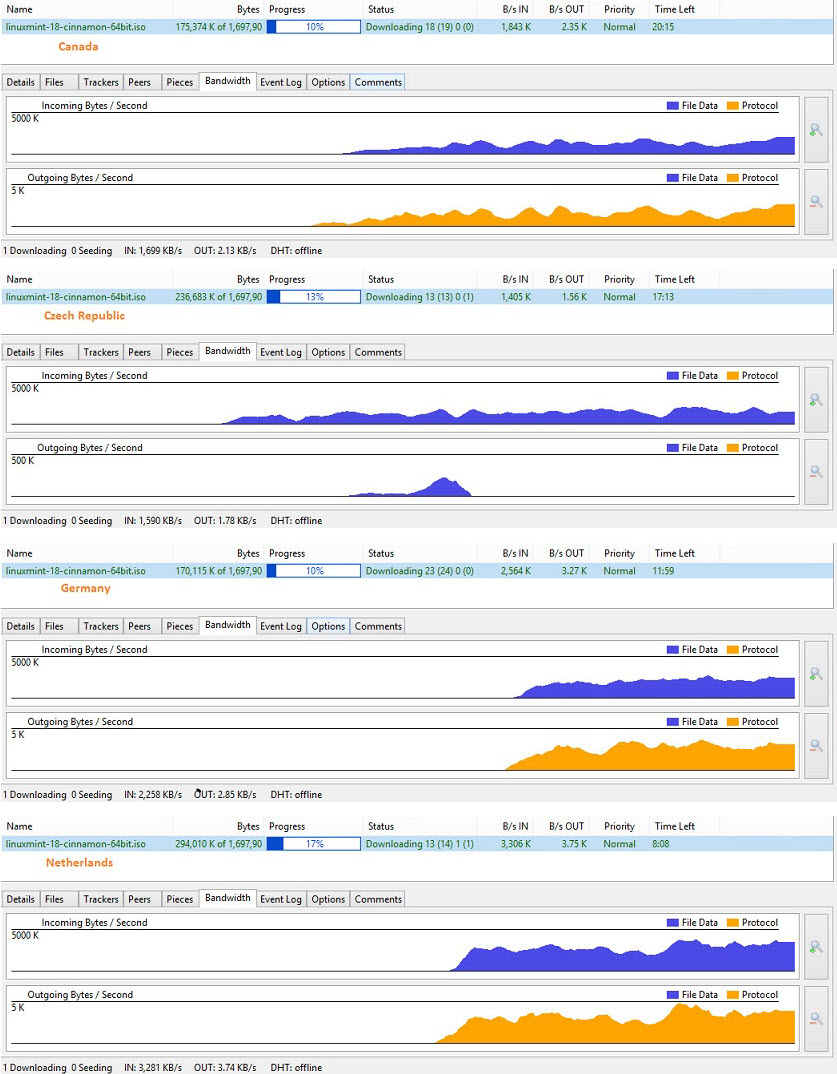Click the '175,374 K of 1,697,90' bytes value
837x1074 pixels.
[x=218, y=27]
